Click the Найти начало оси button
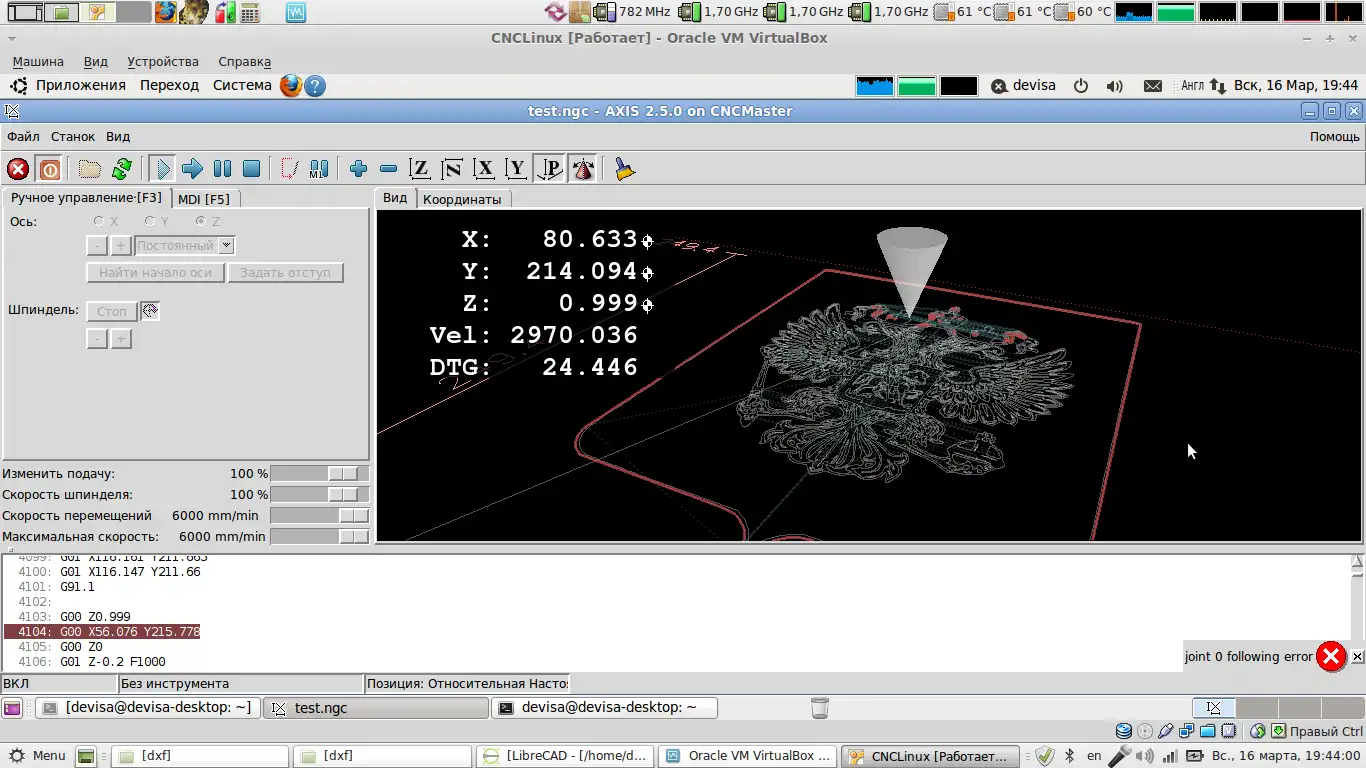Screen dimensions: 1366x768 point(155,272)
